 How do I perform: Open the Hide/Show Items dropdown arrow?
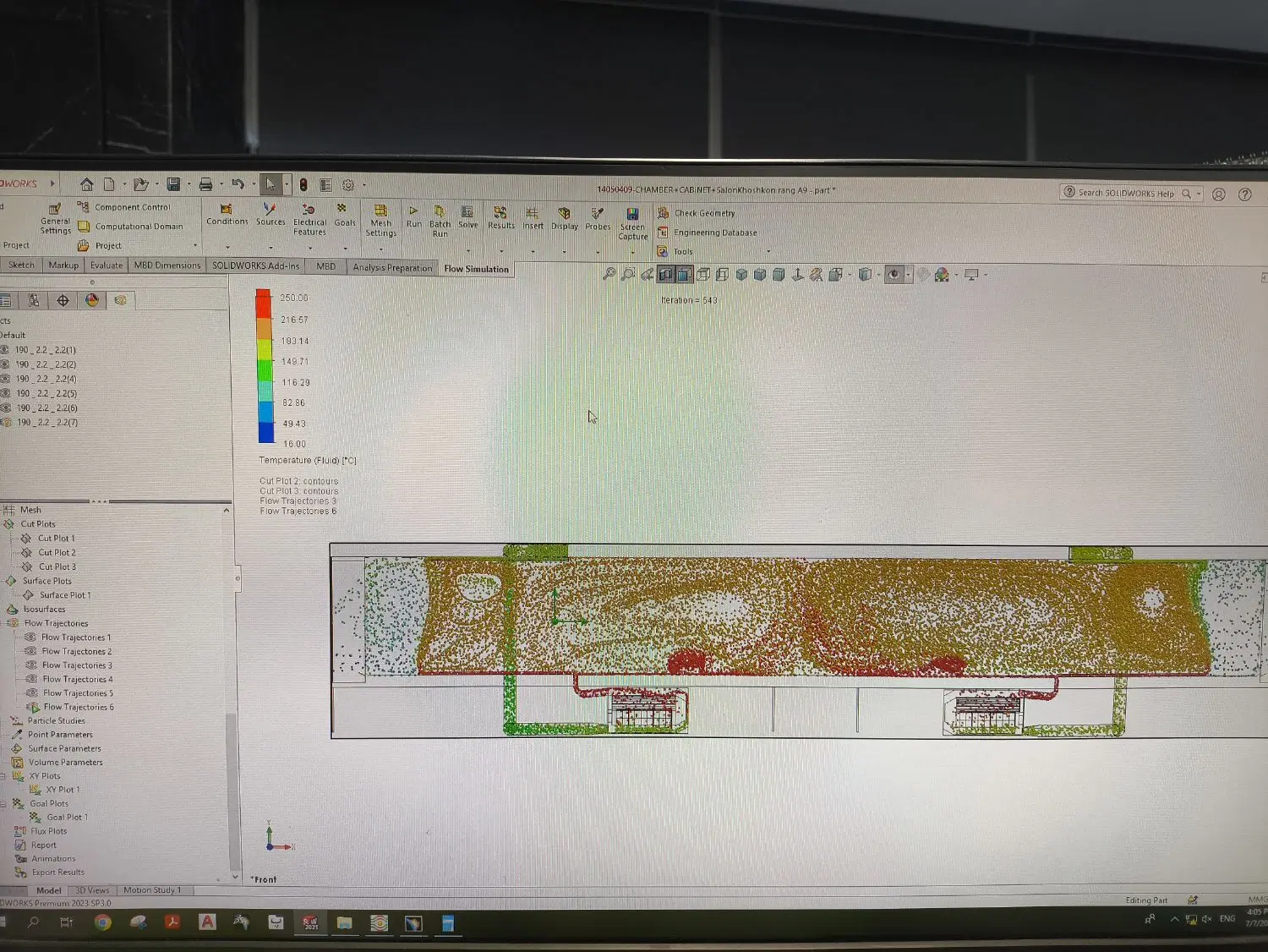[x=908, y=275]
